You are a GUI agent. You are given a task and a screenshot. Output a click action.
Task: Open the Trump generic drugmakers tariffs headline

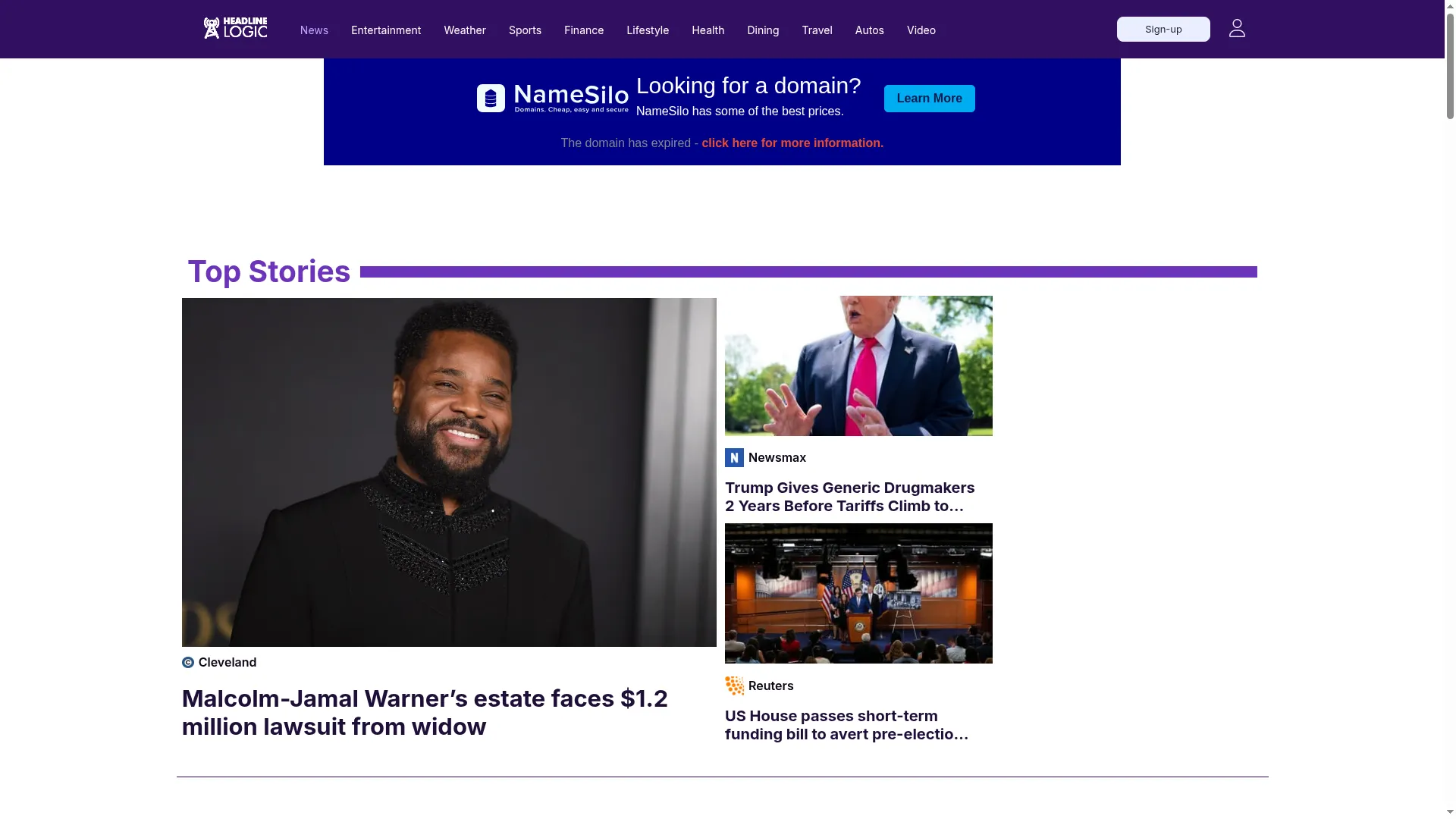[x=850, y=497]
